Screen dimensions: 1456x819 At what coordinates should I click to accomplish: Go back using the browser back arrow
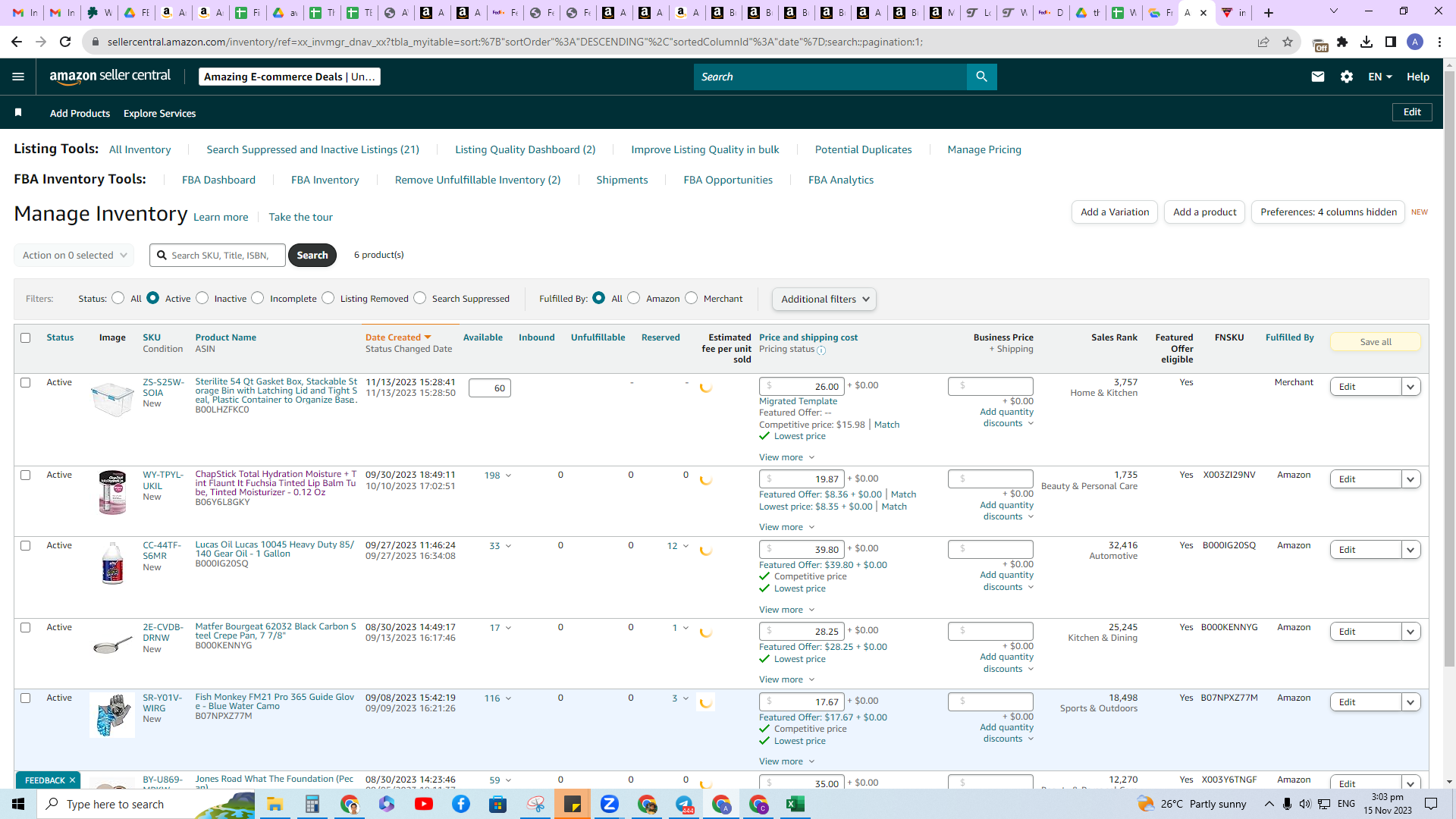pos(17,42)
